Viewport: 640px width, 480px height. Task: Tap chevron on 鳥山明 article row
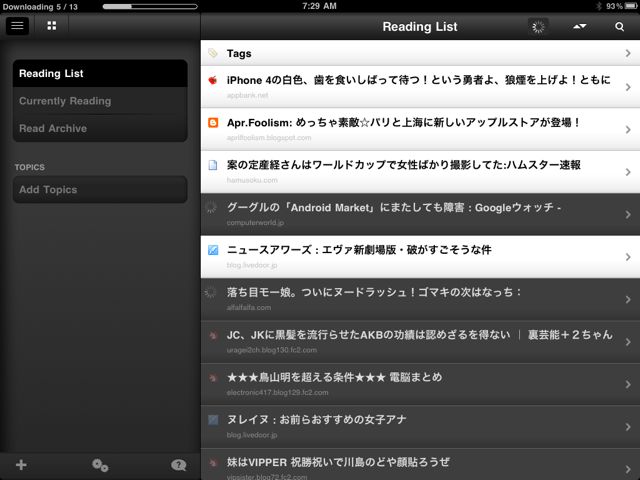coord(628,384)
